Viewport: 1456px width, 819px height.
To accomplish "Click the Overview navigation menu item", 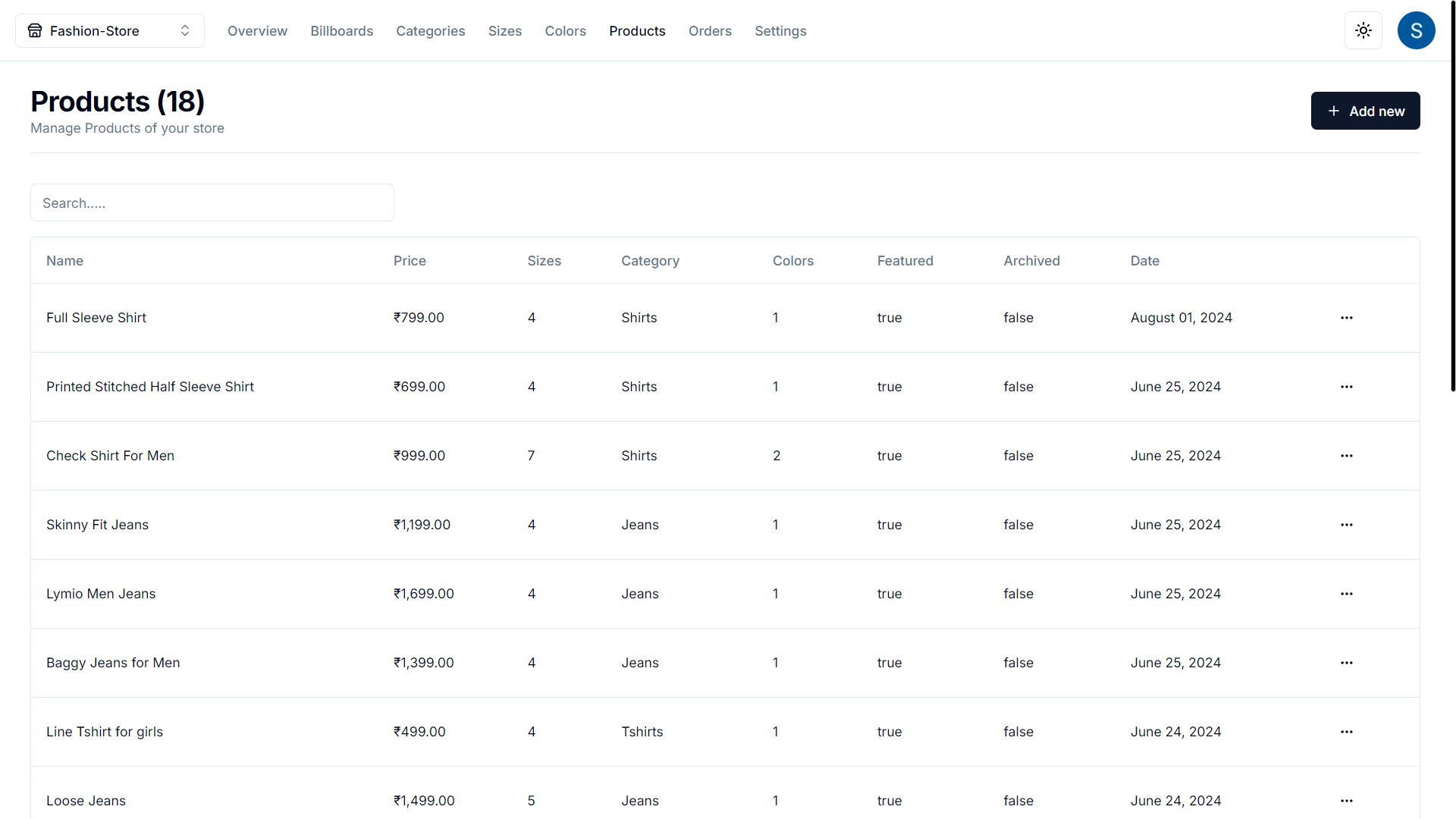I will 257,30.
